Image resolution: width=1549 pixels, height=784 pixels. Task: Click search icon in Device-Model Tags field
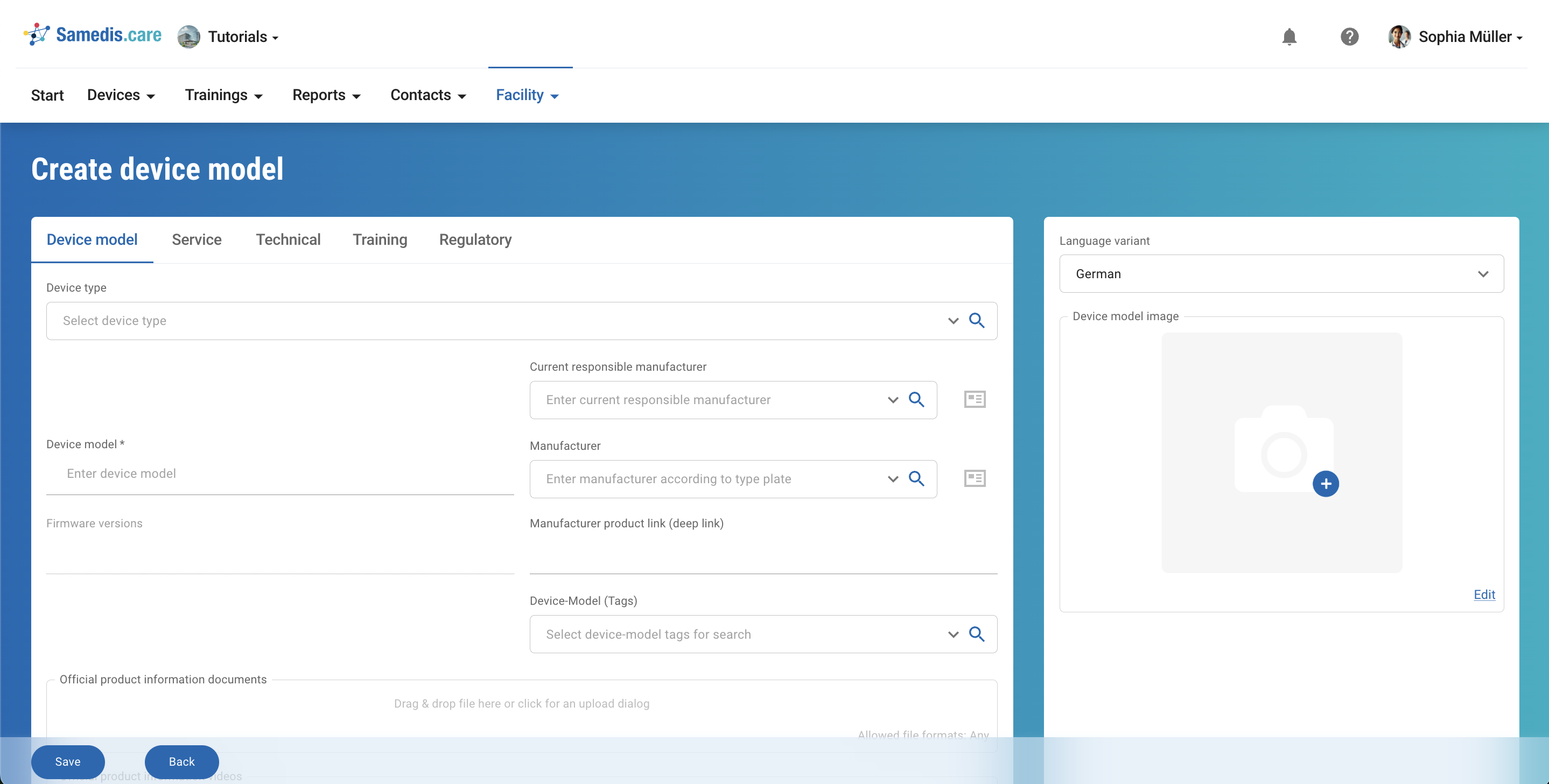coord(977,634)
